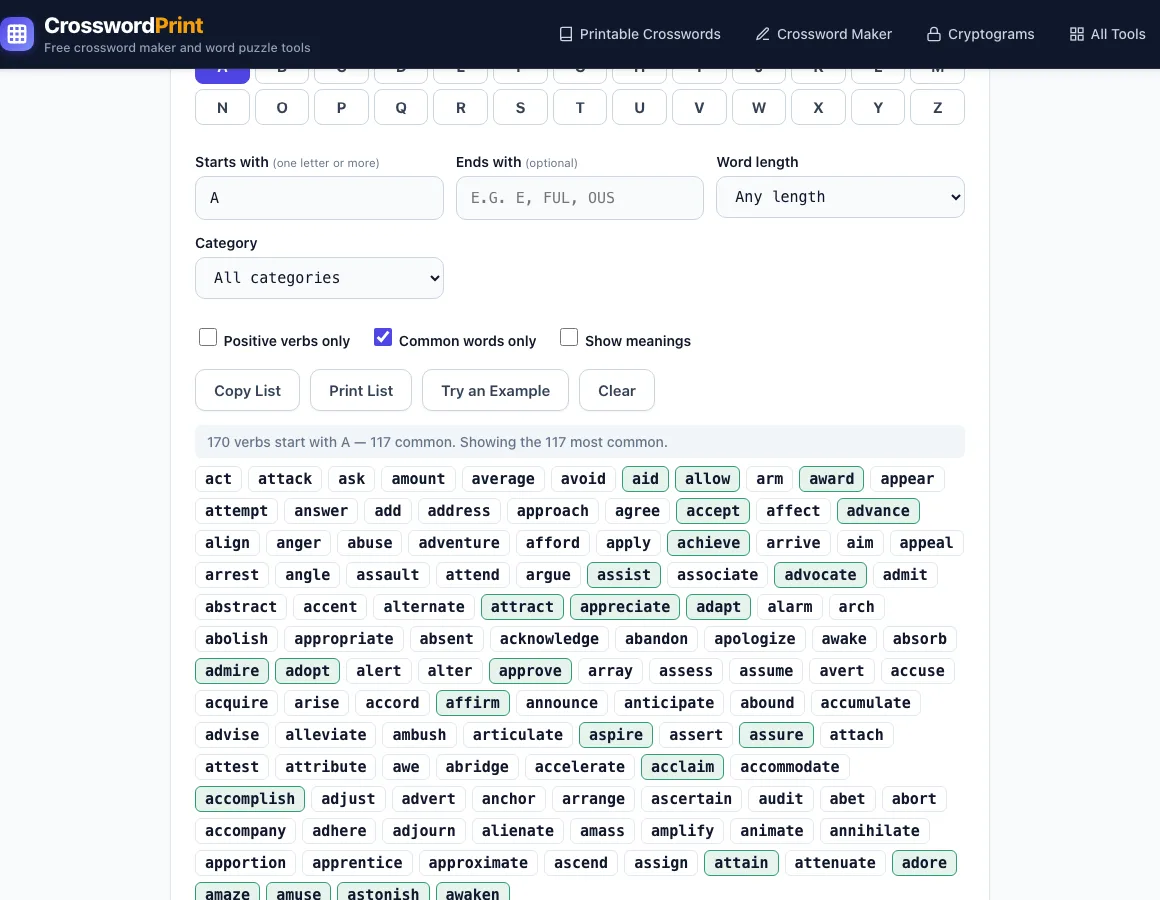This screenshot has width=1160, height=900.
Task: Click the word chip 'accumulate'
Action: click(x=866, y=703)
